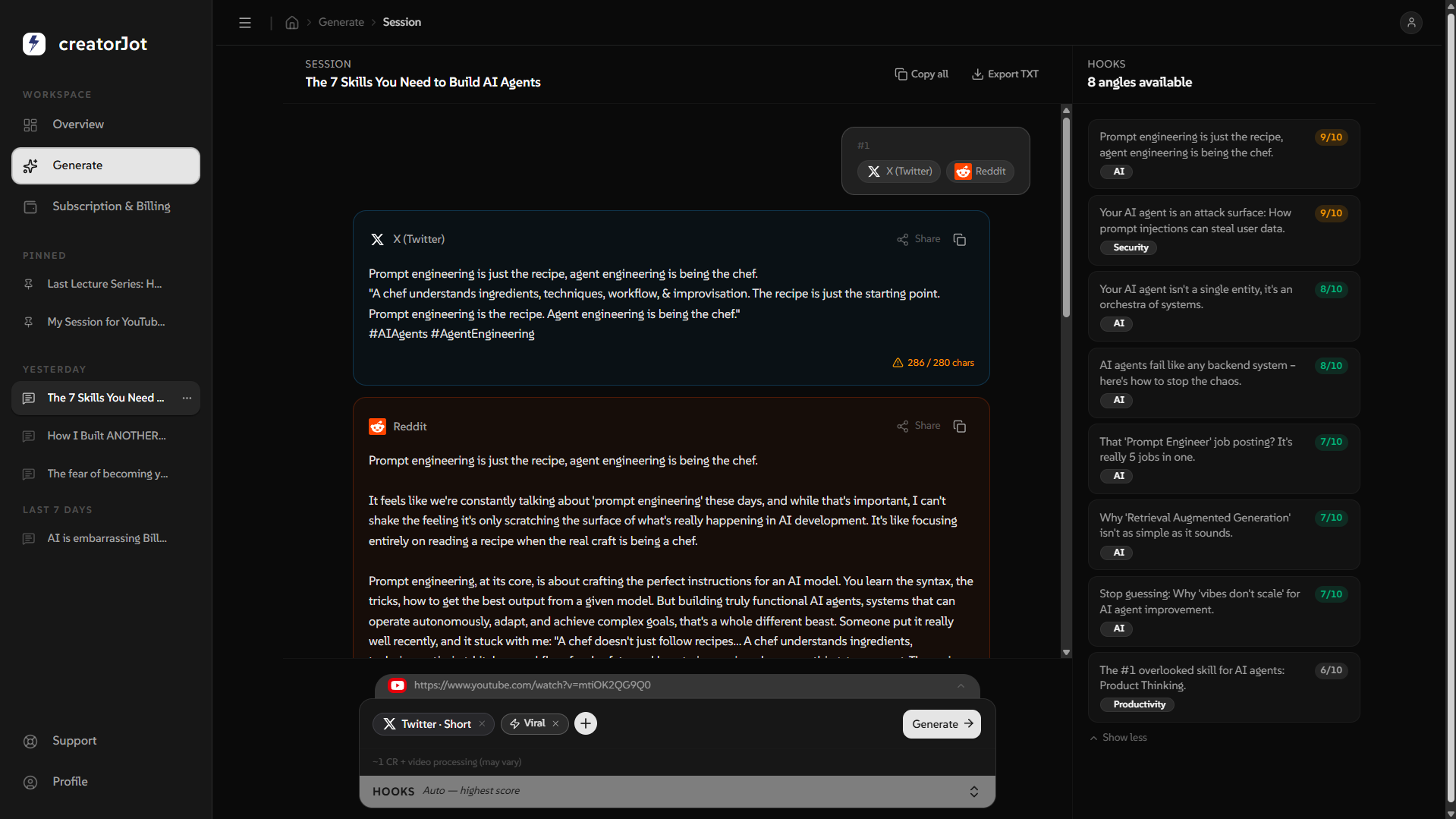Image resolution: width=1456 pixels, height=819 pixels.
Task: Open the Generate sidebar item
Action: click(106, 165)
